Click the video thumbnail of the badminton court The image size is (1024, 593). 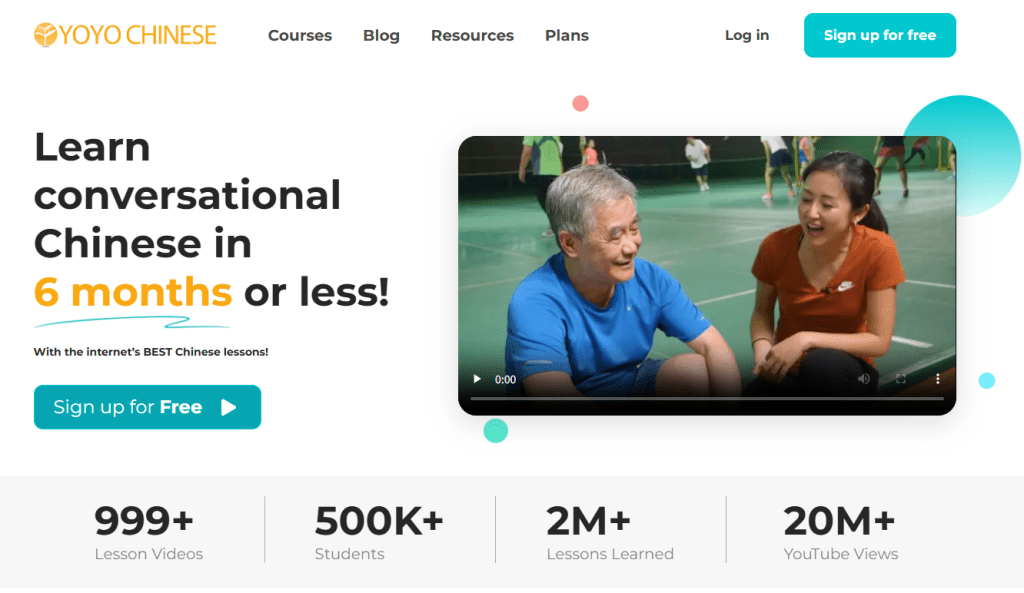(x=707, y=261)
